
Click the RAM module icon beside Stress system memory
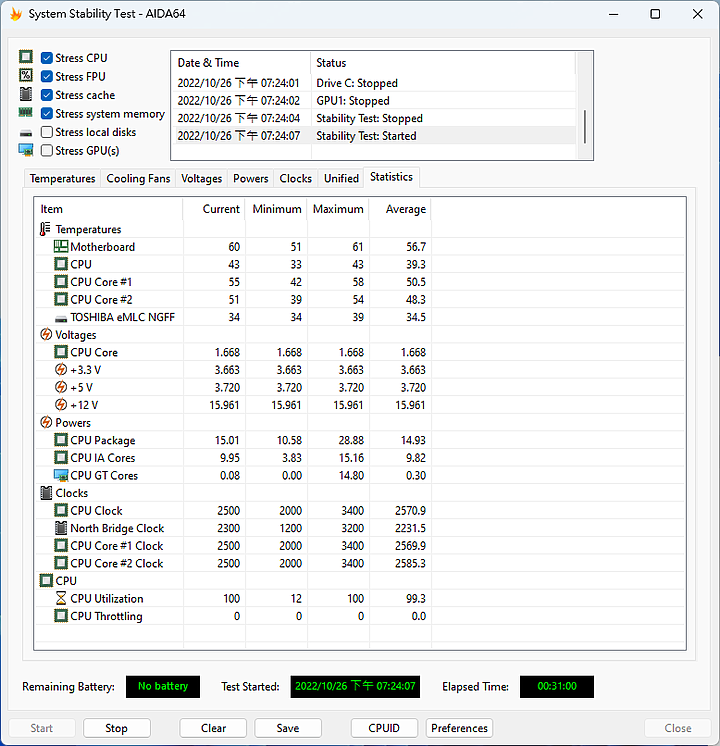26,113
